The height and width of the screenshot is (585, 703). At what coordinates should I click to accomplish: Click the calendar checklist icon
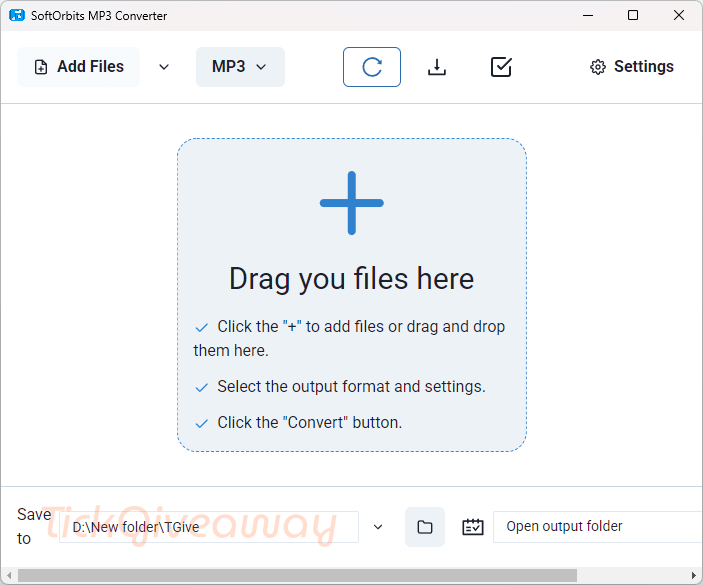[473, 527]
